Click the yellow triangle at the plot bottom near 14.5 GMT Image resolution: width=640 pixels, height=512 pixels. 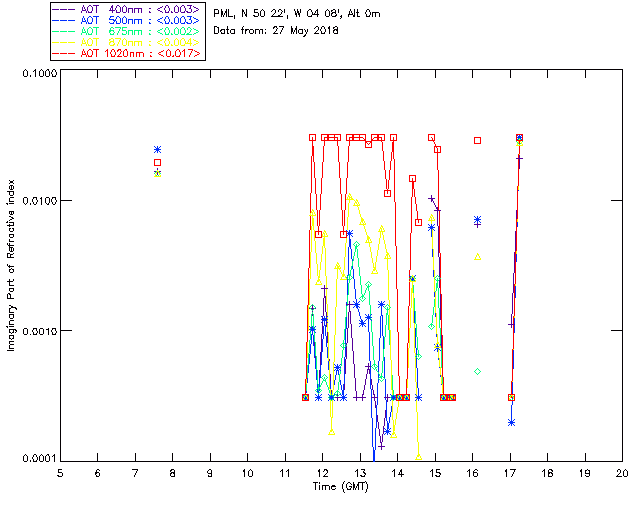coord(419,457)
